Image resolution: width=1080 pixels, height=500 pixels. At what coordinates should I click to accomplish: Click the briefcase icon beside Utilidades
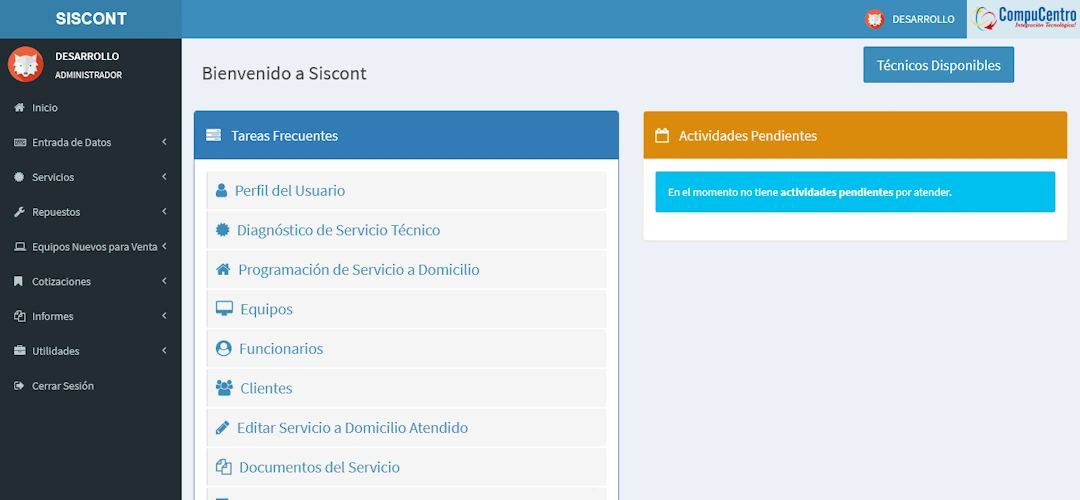[x=19, y=351]
